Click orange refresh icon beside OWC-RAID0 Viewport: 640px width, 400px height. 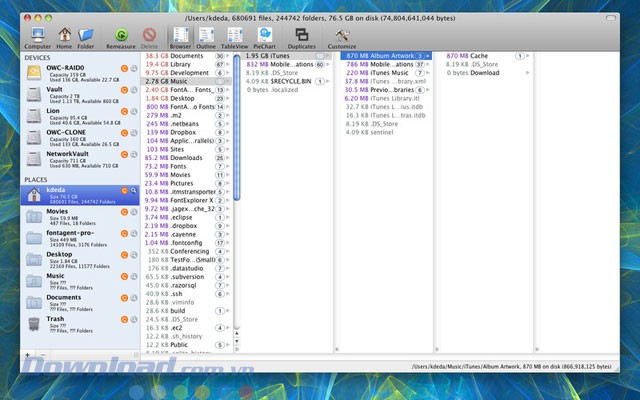click(x=125, y=68)
